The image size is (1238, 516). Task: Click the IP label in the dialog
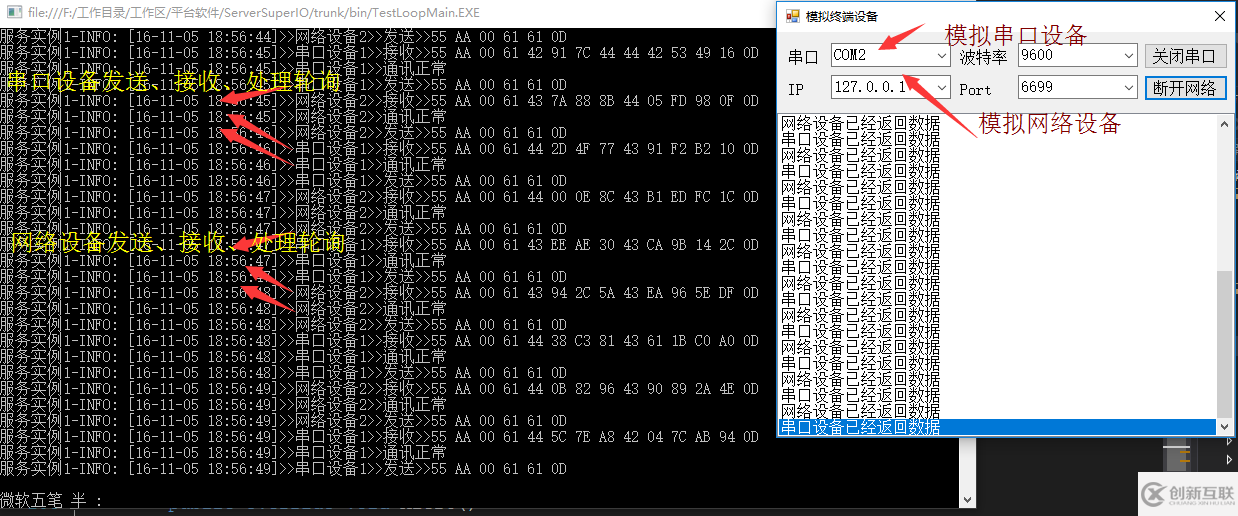click(796, 89)
